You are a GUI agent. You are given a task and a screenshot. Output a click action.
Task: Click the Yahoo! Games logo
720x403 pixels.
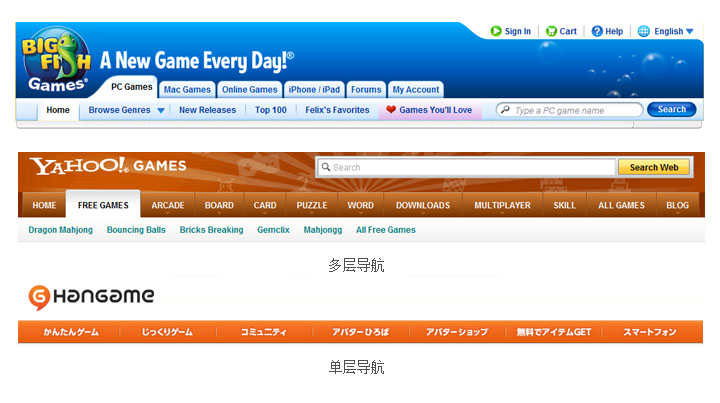pos(107,166)
